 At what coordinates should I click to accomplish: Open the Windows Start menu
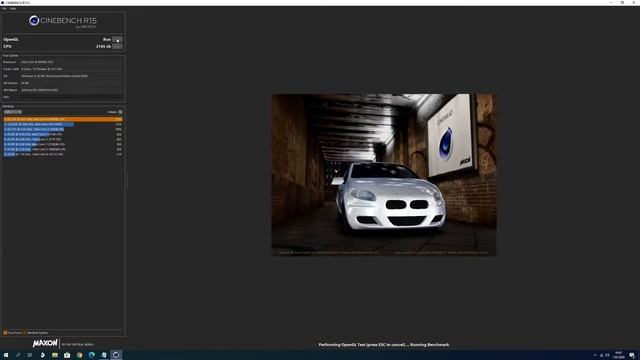click(x=6, y=355)
